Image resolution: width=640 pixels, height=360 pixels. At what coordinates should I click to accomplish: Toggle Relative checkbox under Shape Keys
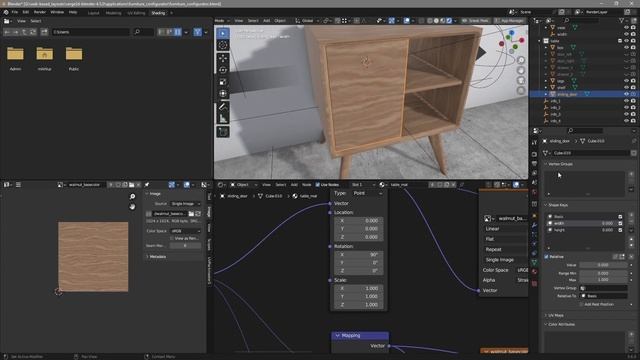(546, 257)
